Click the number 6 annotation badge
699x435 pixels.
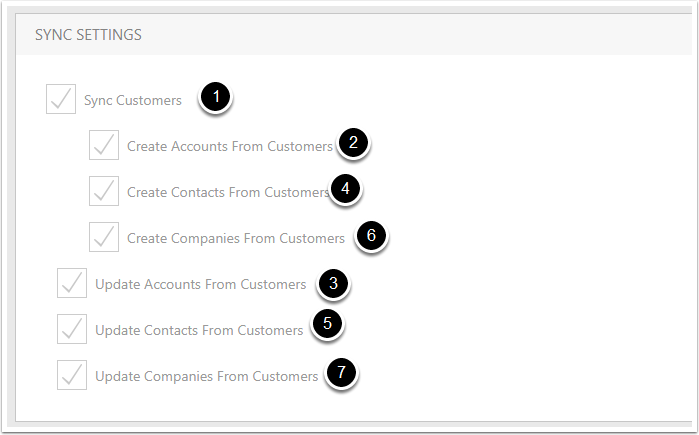371,235
